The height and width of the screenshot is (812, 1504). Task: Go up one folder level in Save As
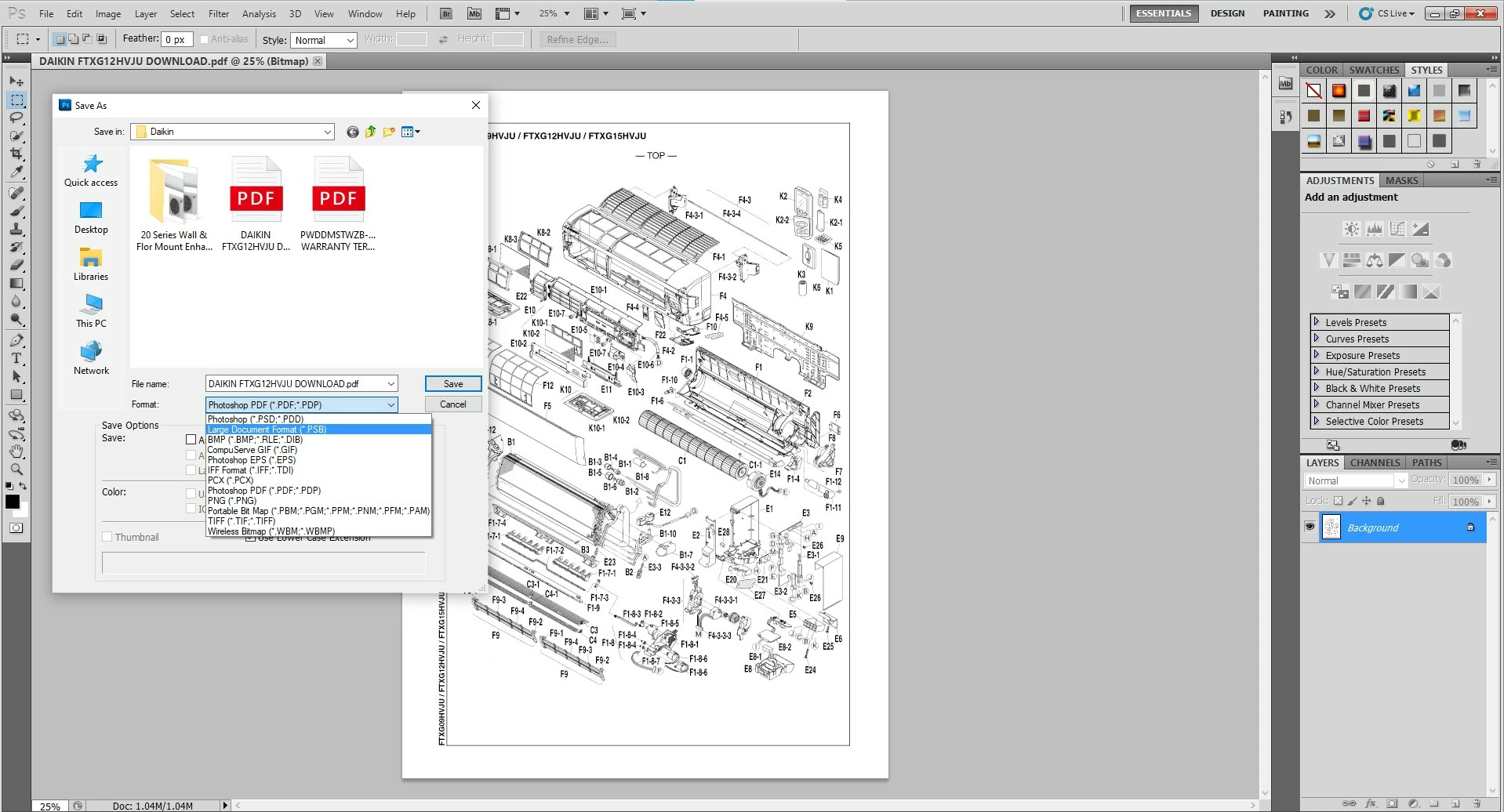click(371, 132)
